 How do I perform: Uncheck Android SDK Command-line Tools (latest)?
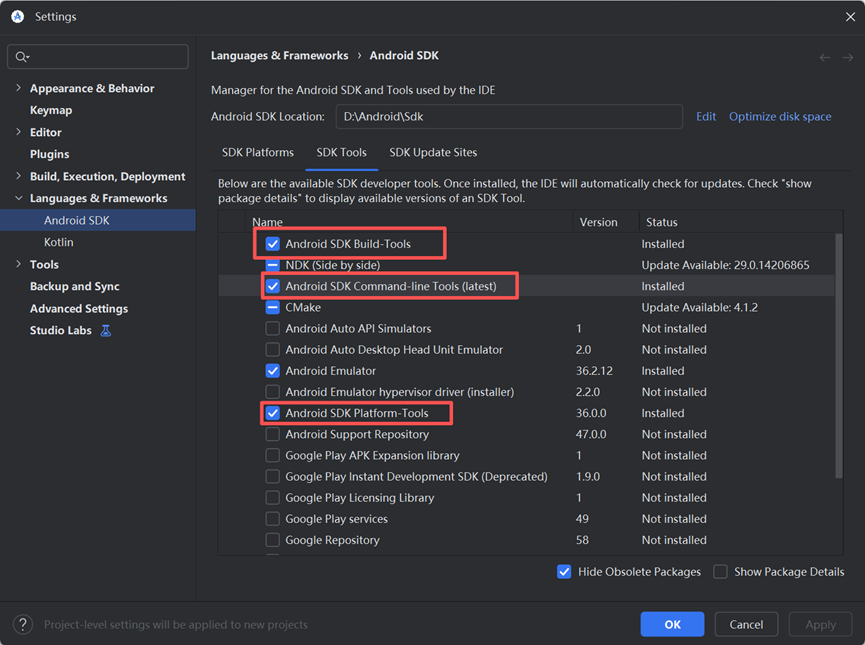coord(273,286)
